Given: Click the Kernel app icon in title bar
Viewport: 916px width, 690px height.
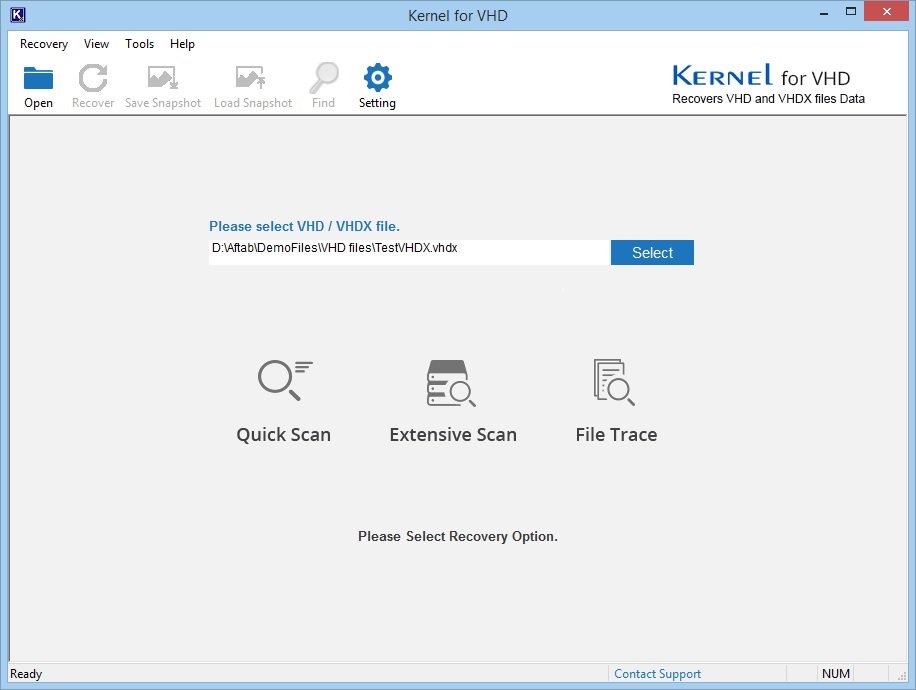Looking at the screenshot, I should [x=18, y=15].
